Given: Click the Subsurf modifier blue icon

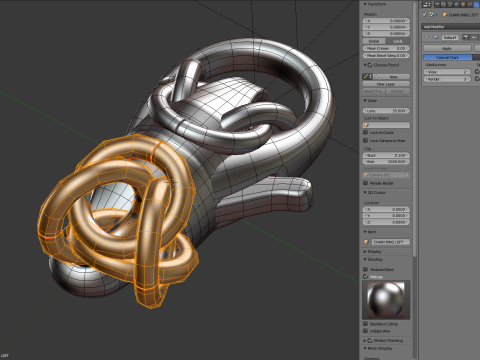Looking at the screenshot, I should click(436, 37).
